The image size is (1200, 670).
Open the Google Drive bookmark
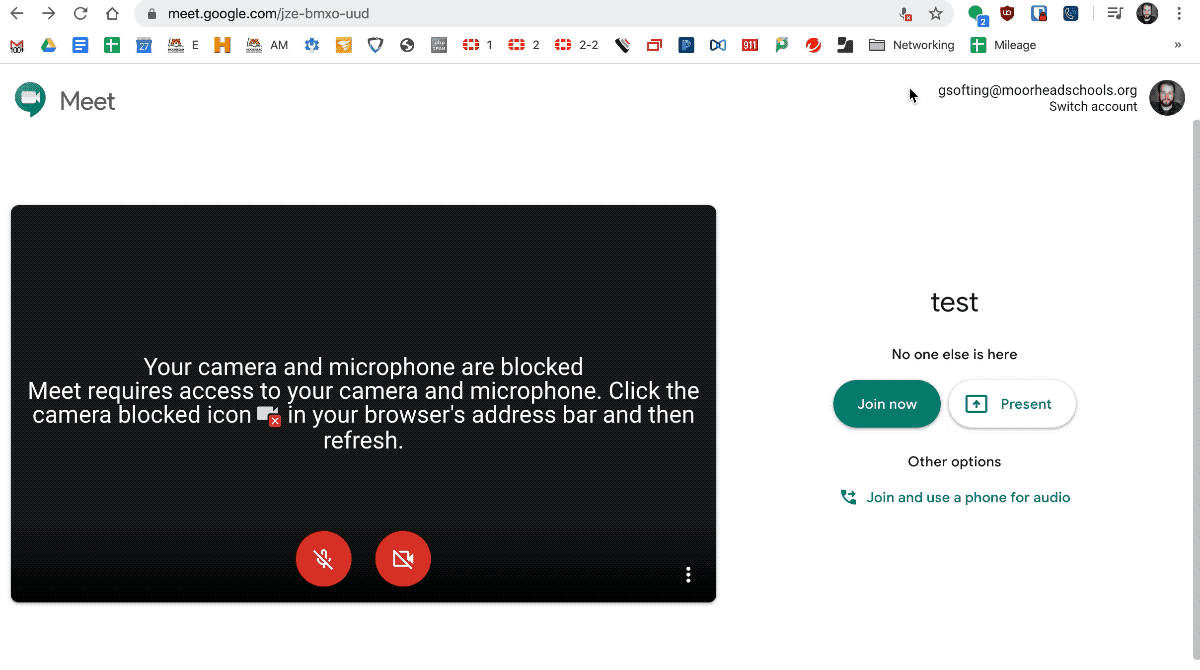[48, 45]
